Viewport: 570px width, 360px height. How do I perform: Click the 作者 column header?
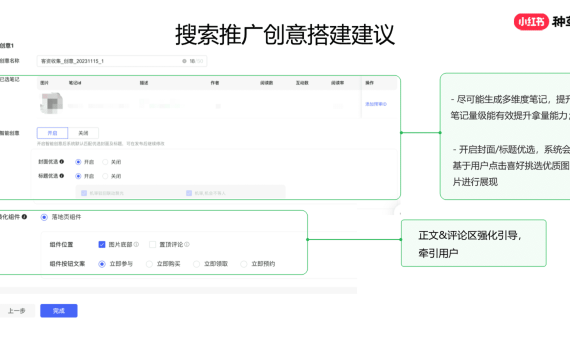(x=215, y=83)
